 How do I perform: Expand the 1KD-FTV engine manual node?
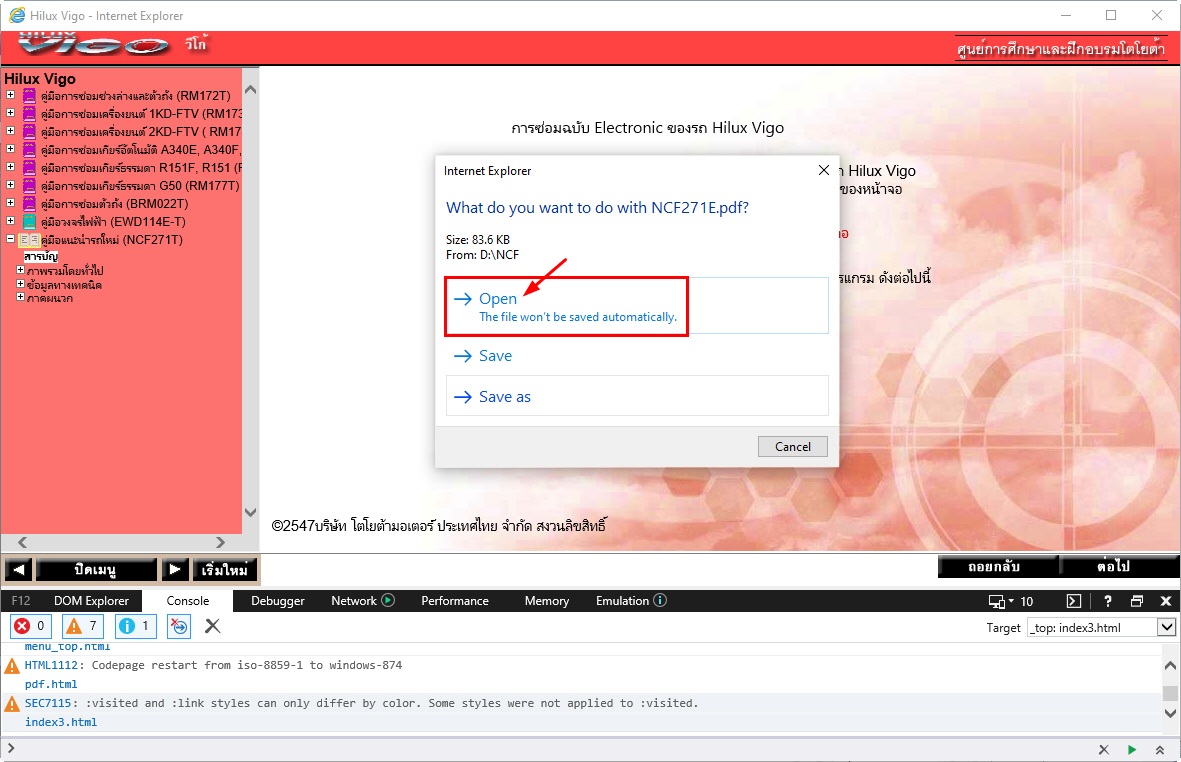[11, 113]
